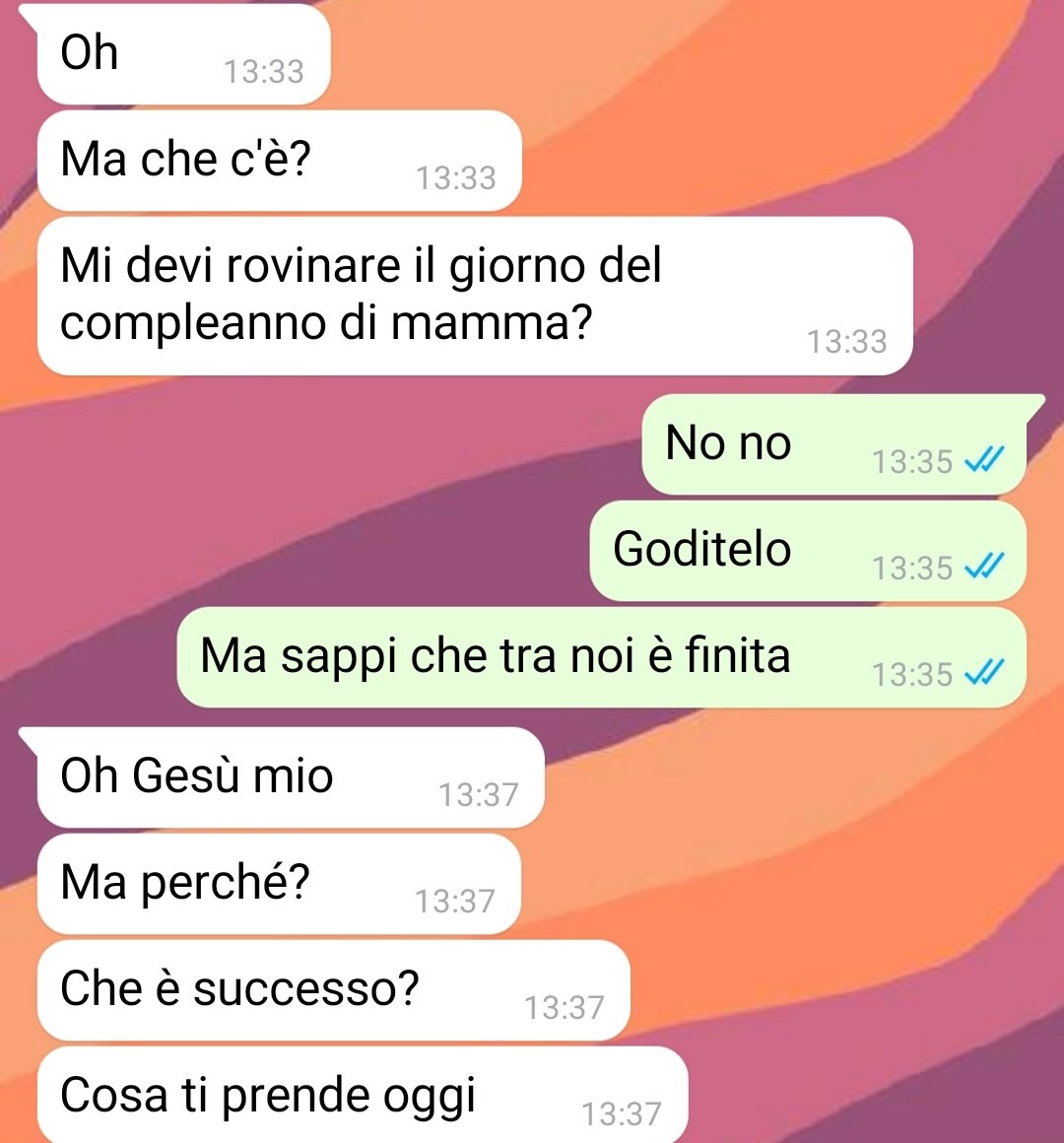1064x1143 pixels.
Task: Tap the 'Mi devi rovinare il giorno' message
Action: tap(475, 296)
